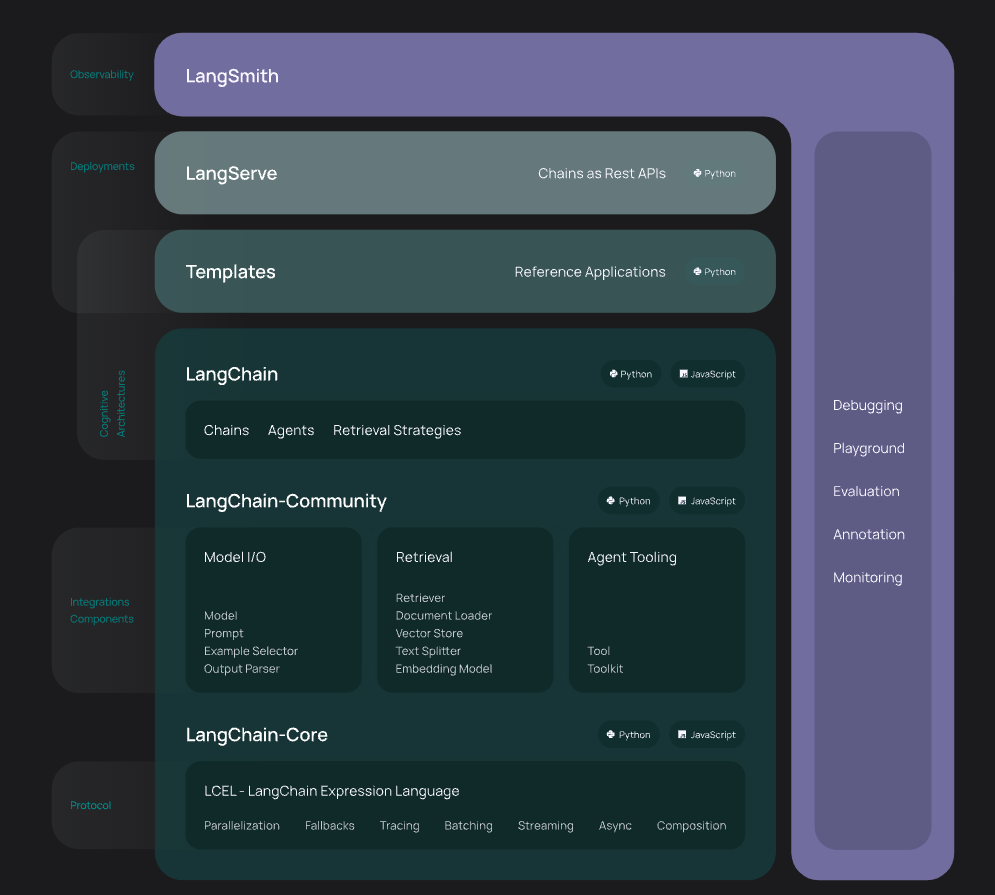Viewport: 995px width, 895px height.
Task: Select the LangServe title
Action: point(231,173)
